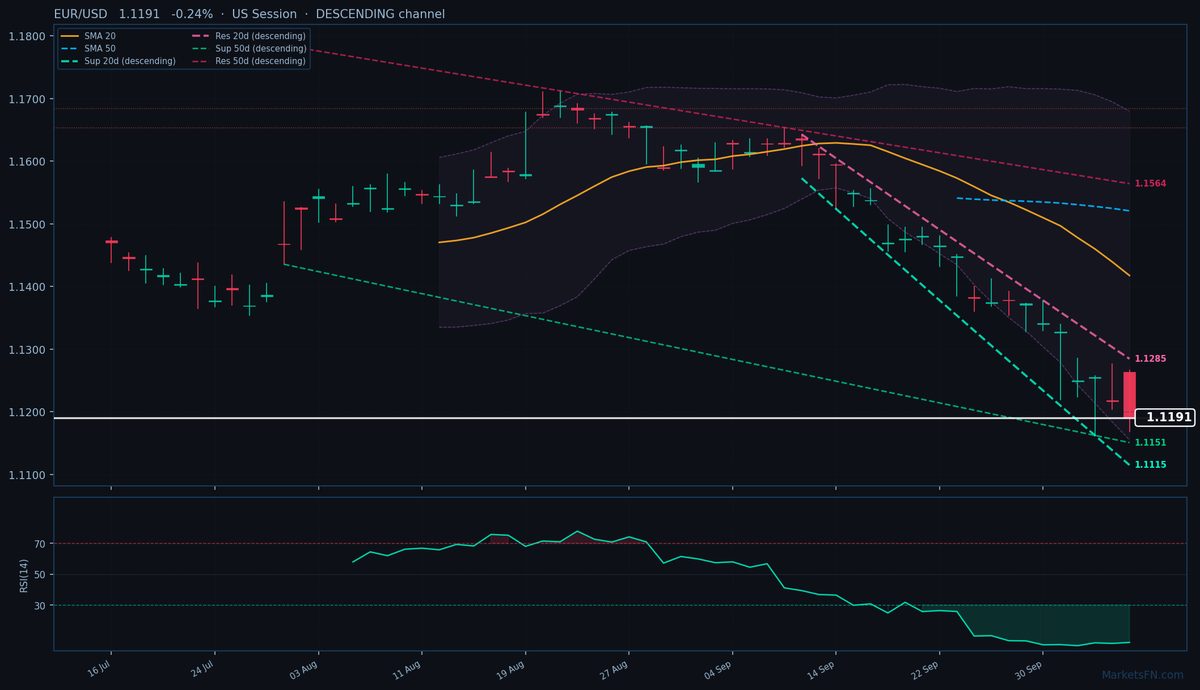
Task: Click the 1.1600 price axis label
Action: 26,162
